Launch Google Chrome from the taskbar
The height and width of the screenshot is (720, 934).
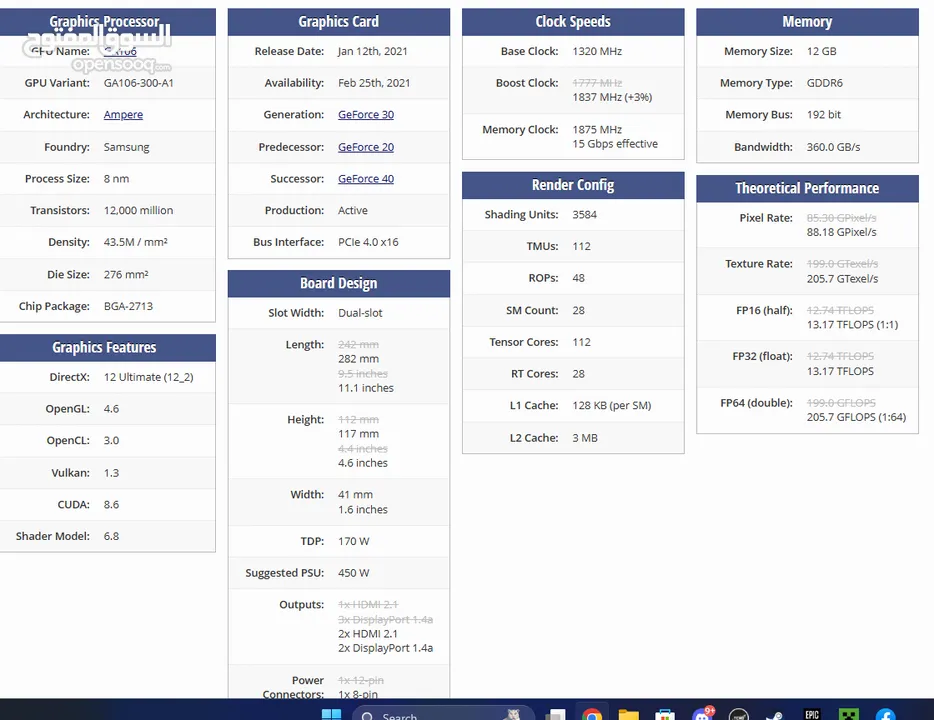(592, 714)
